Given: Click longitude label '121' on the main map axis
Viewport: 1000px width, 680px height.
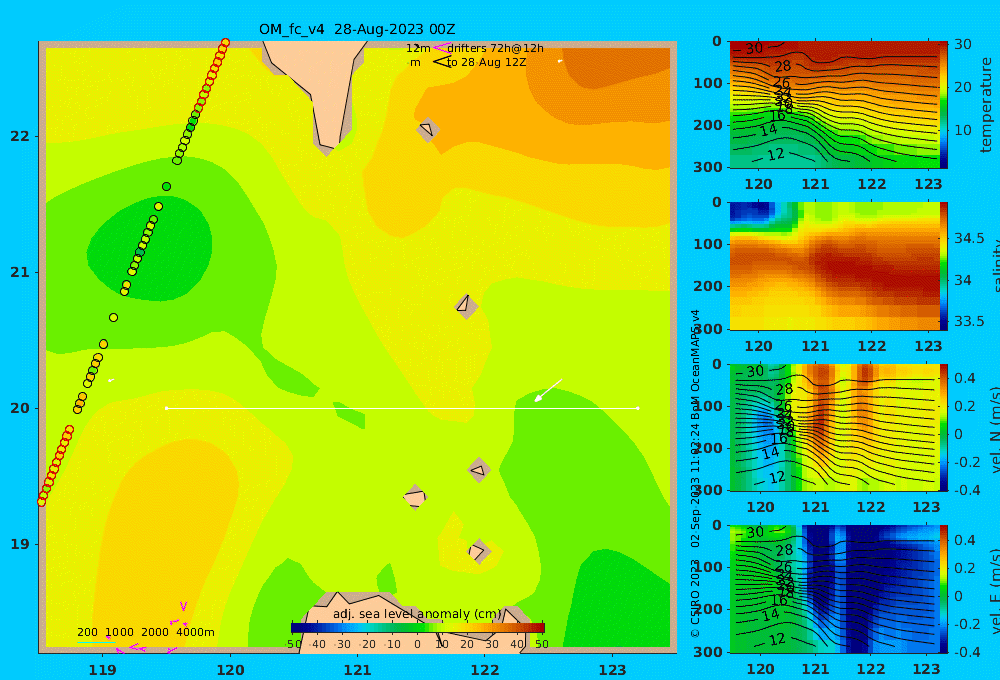Looking at the screenshot, I should click(358, 670).
